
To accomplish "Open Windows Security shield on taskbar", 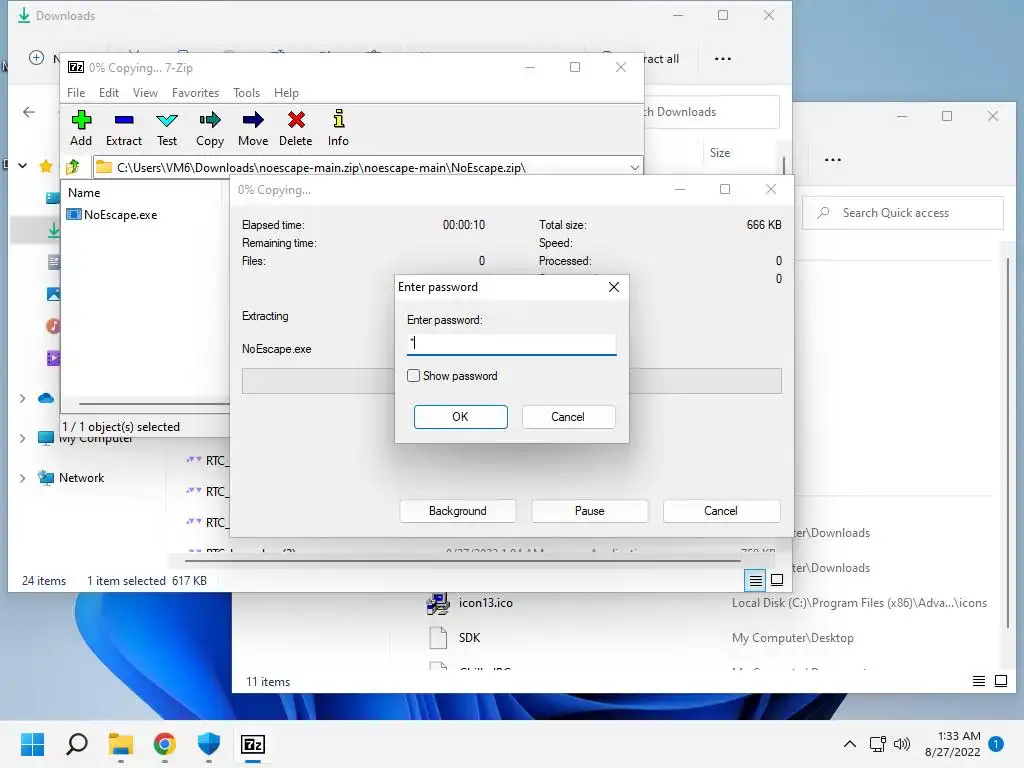I will point(208,744).
